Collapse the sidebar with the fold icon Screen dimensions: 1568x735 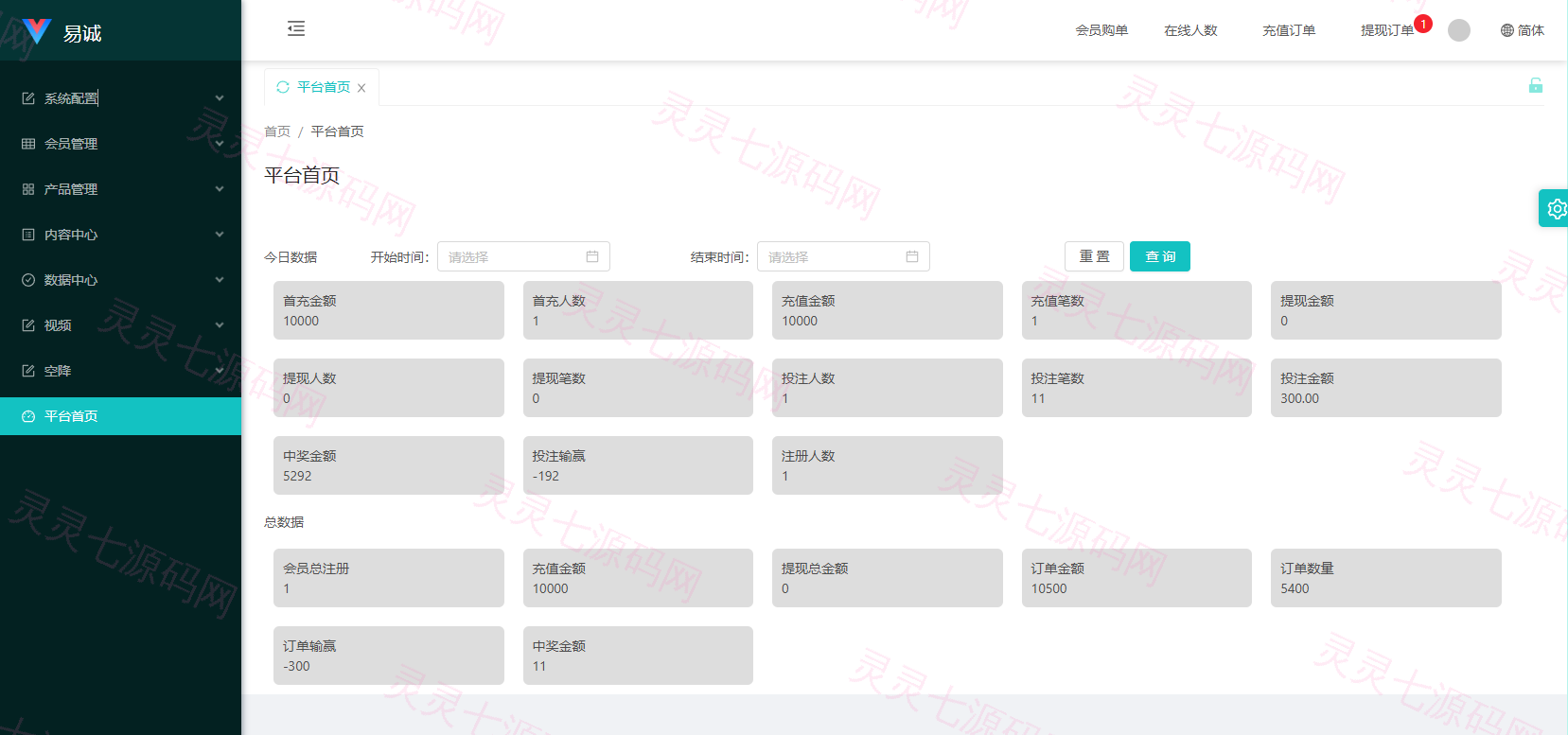(296, 29)
